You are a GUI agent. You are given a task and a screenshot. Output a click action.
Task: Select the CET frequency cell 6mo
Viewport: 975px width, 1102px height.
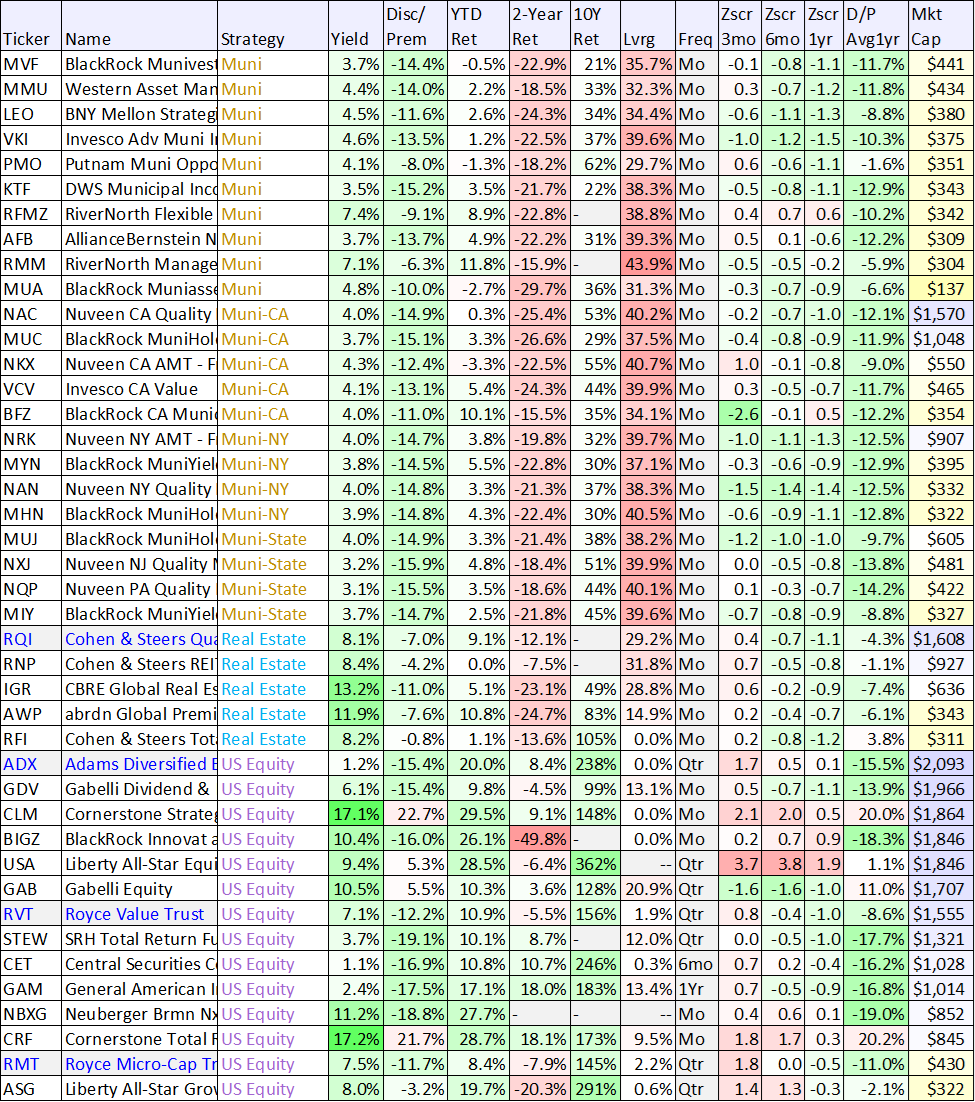click(x=696, y=964)
